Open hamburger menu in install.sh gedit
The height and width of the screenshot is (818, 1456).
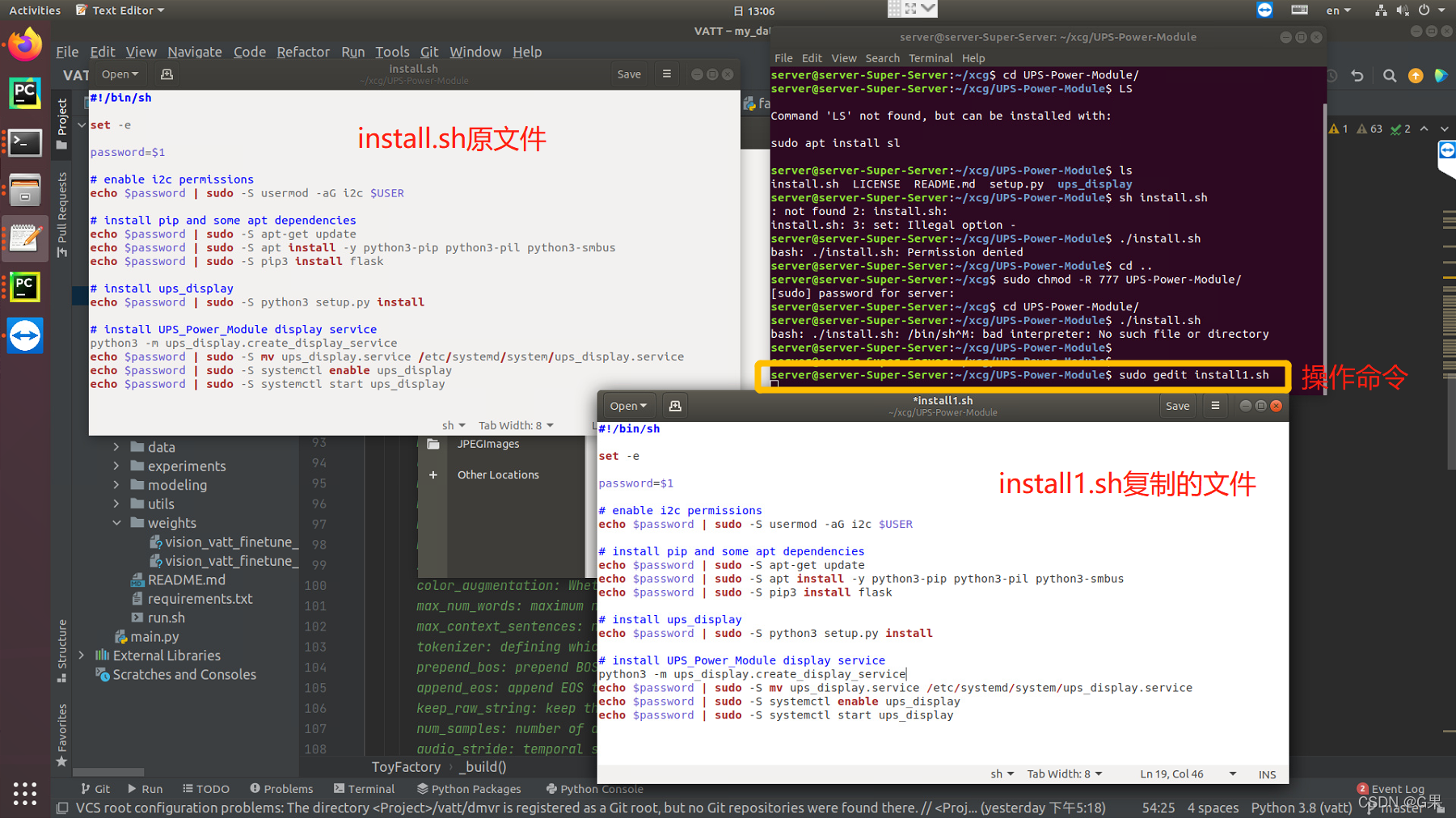[x=667, y=74]
